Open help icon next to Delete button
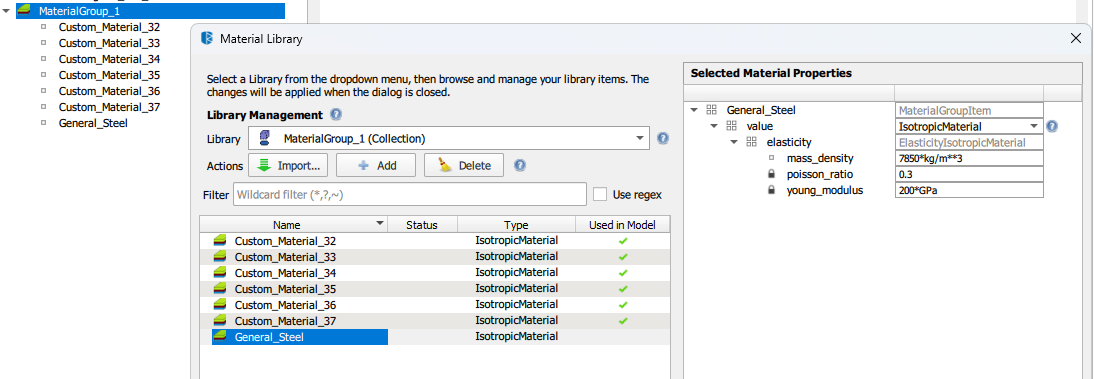 tap(520, 165)
